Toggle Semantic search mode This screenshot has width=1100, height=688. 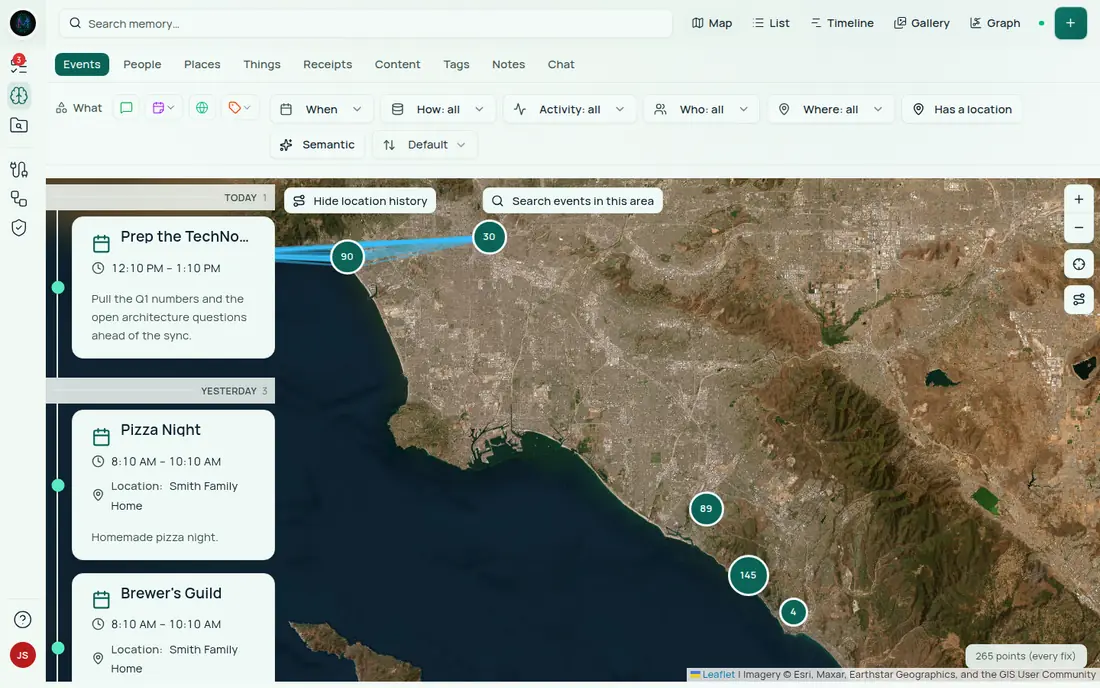coord(317,144)
